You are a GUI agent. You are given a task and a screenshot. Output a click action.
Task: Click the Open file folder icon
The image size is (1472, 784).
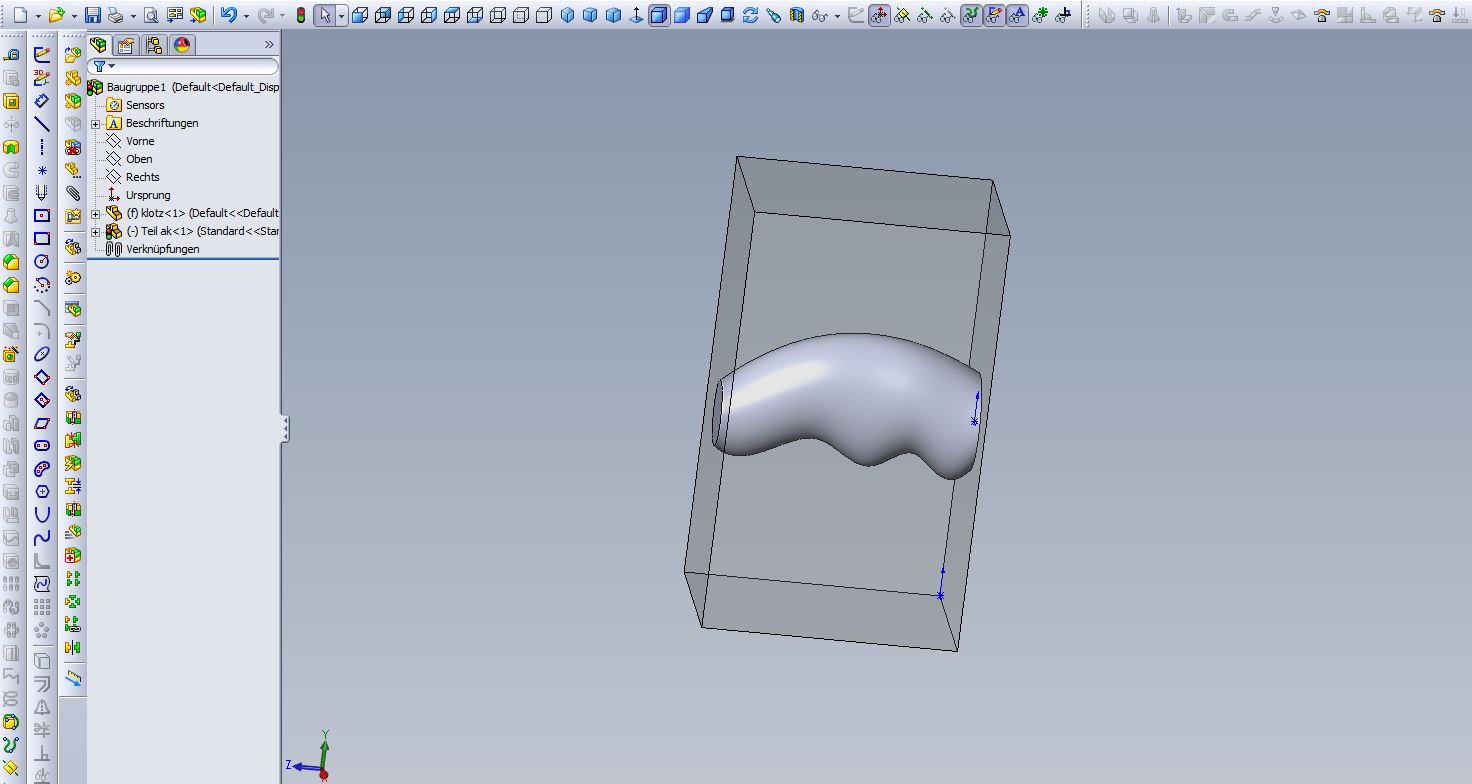pos(56,15)
